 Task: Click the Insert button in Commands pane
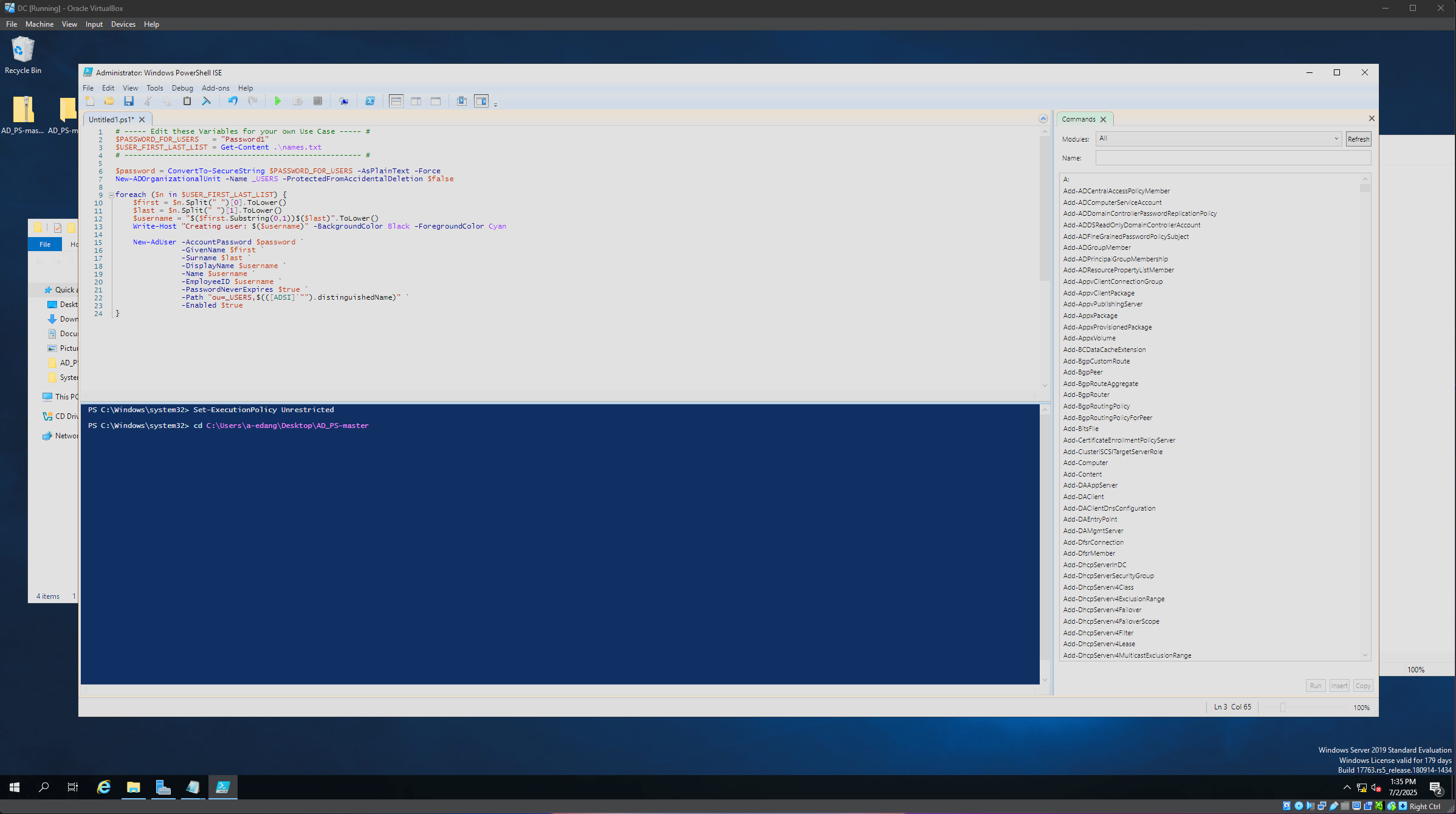[1339, 686]
